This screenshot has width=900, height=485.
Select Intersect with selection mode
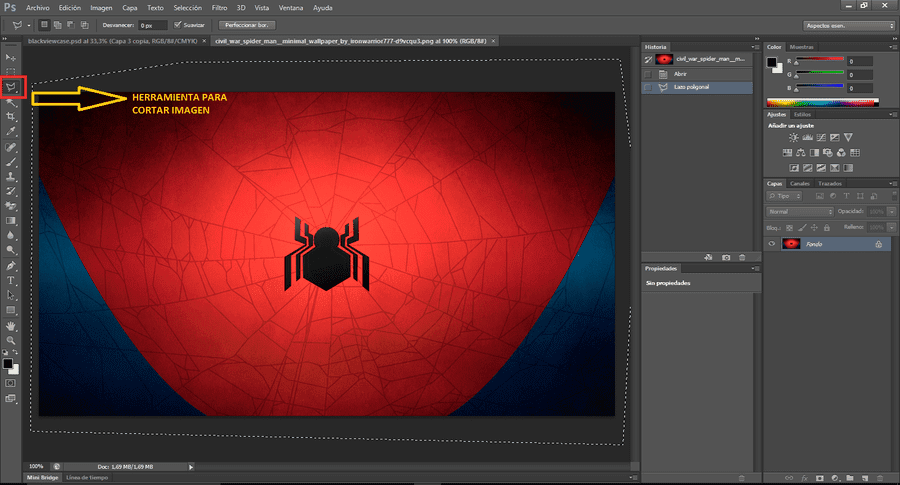coord(84,25)
